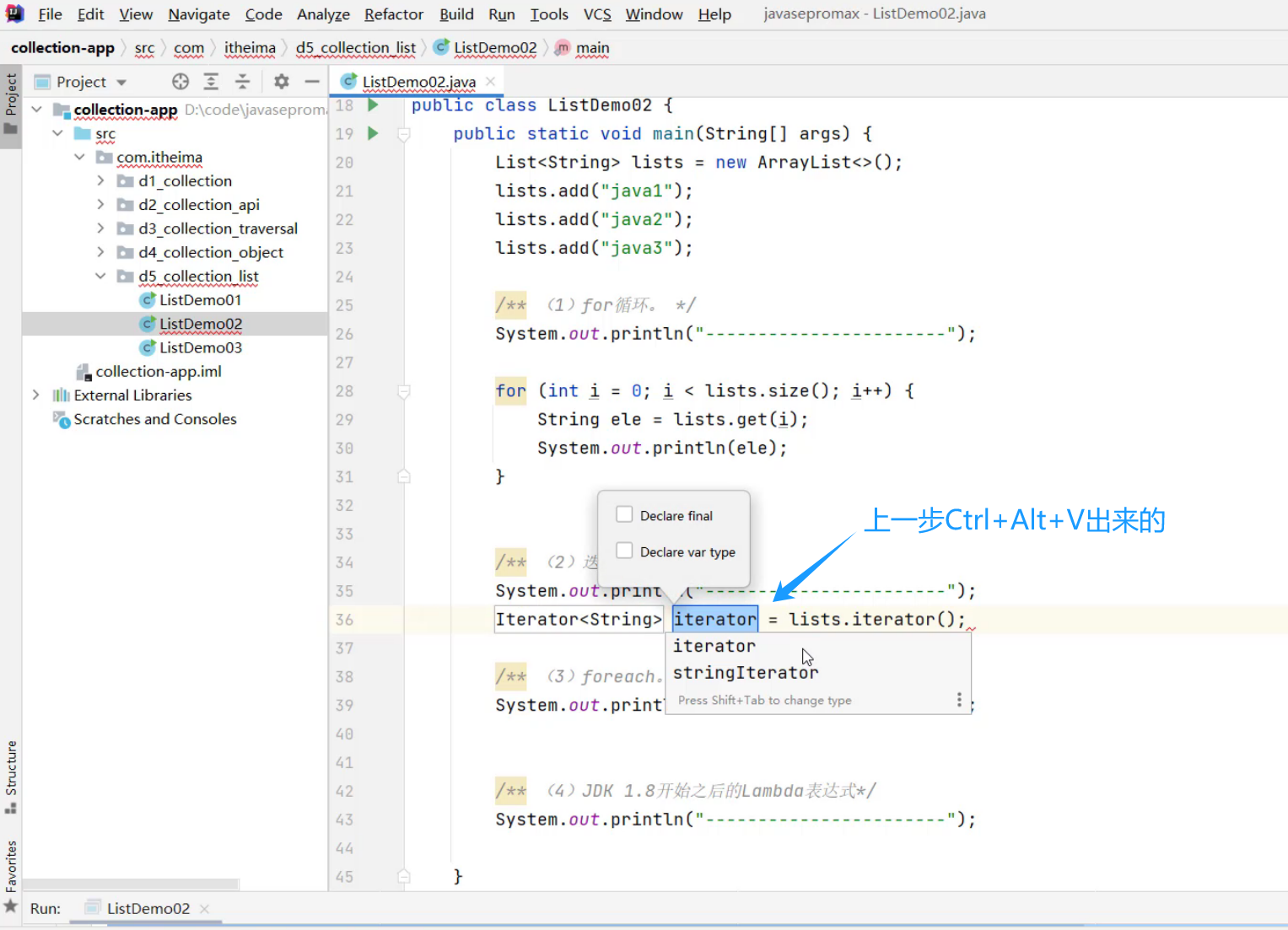
Task: Open the Build menu
Action: (x=456, y=14)
